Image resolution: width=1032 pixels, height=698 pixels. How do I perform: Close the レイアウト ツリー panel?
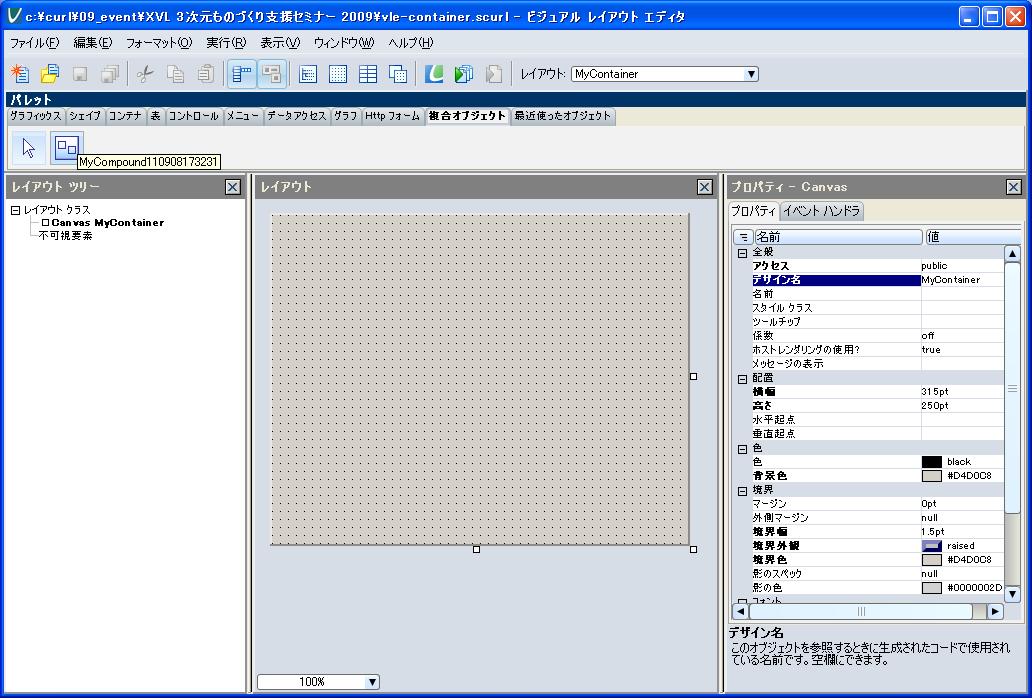tap(232, 187)
